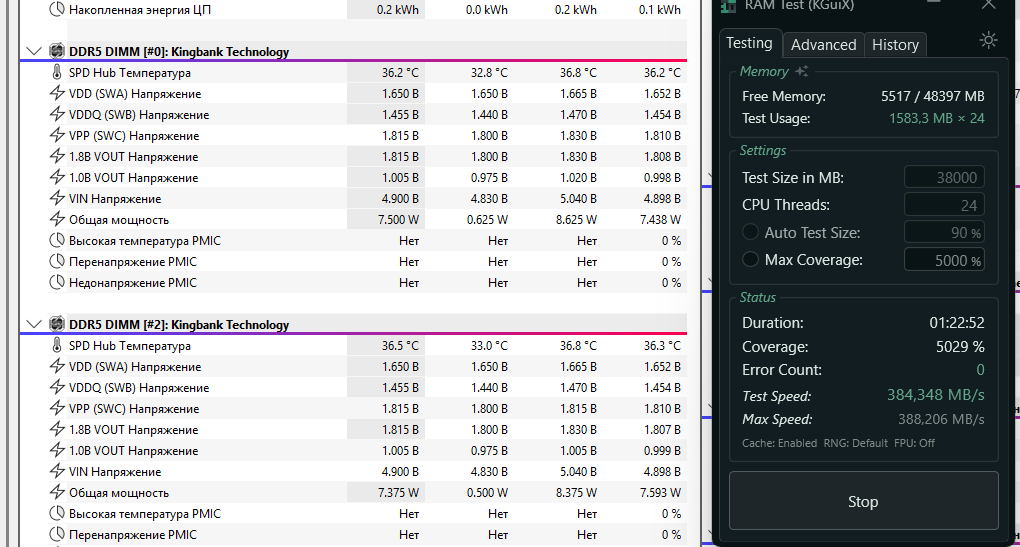Viewport: 1020px width, 547px height.
Task: Click 'FPU: Off' status text
Action: [914, 443]
